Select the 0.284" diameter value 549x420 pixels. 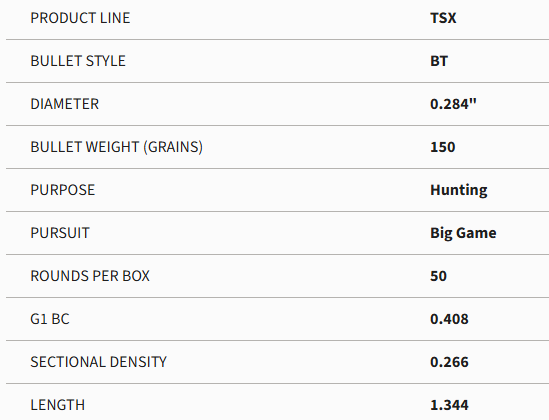pos(453,104)
